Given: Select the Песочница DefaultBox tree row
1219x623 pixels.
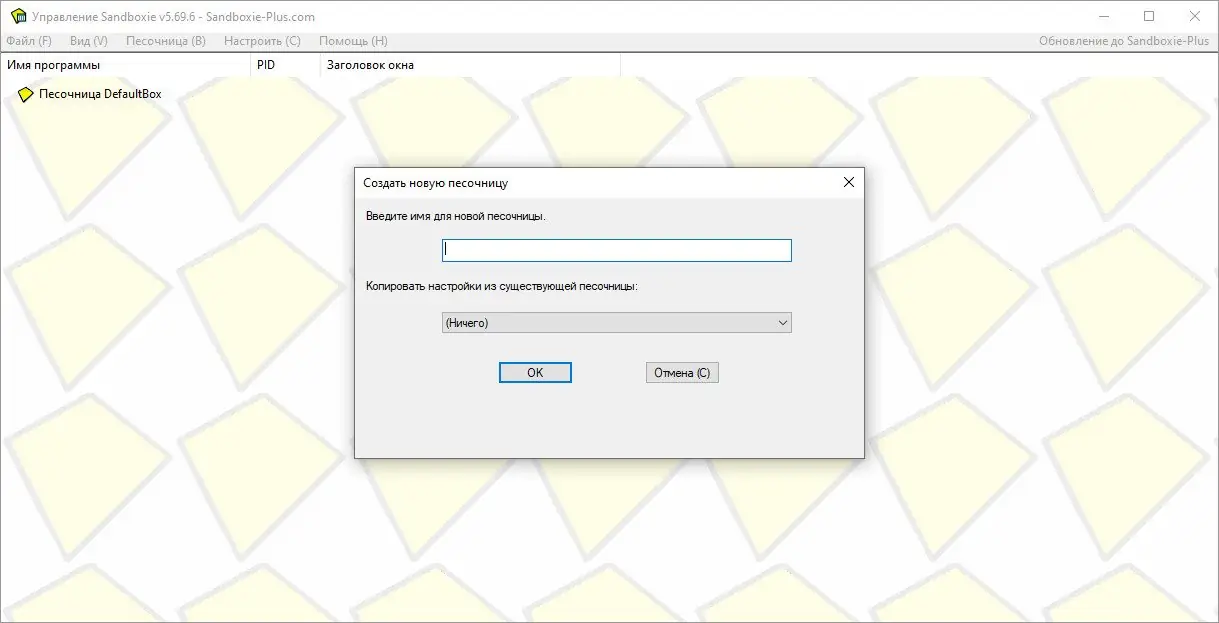Looking at the screenshot, I should [100, 94].
